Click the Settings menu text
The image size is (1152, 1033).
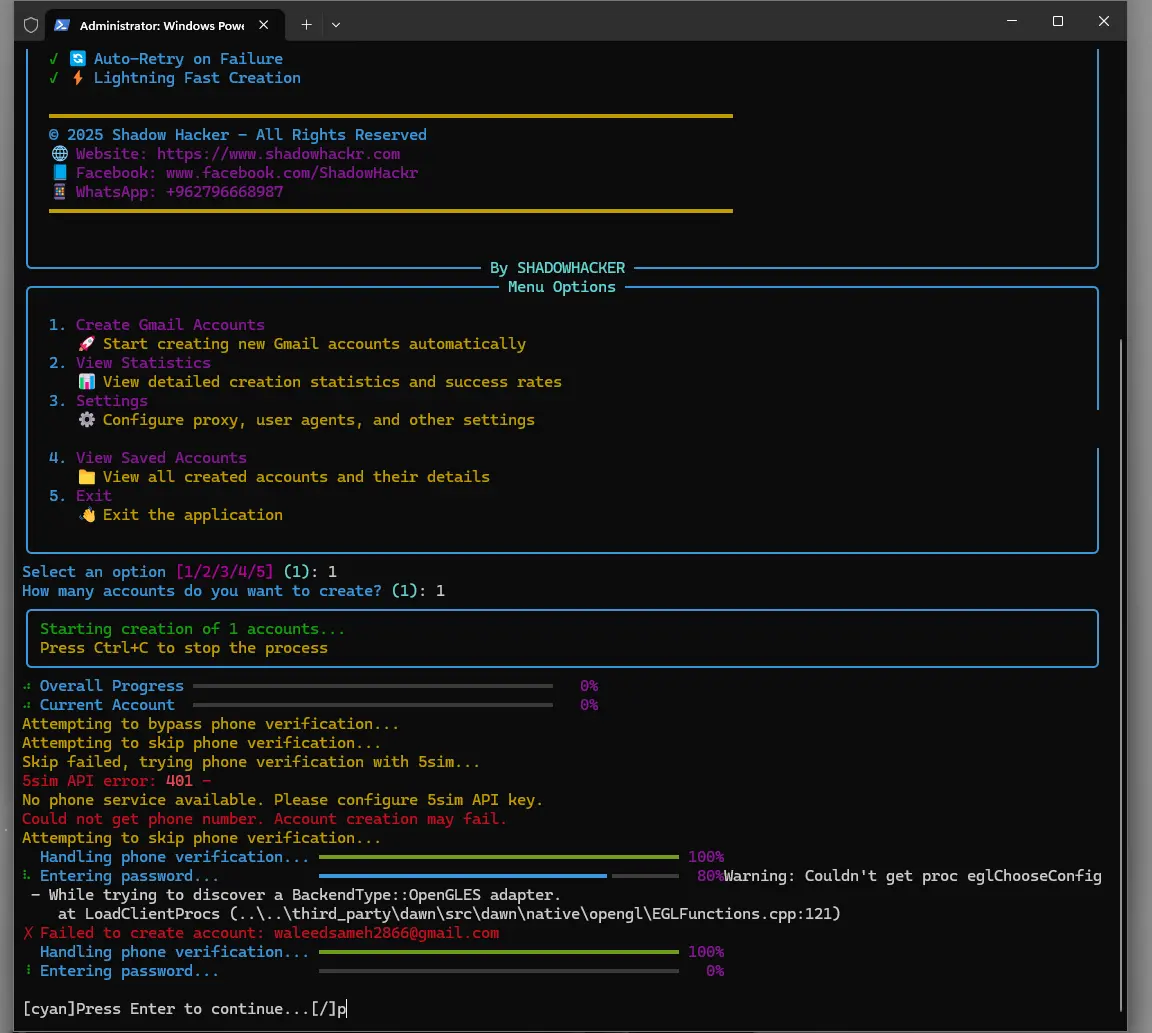[x=112, y=401]
